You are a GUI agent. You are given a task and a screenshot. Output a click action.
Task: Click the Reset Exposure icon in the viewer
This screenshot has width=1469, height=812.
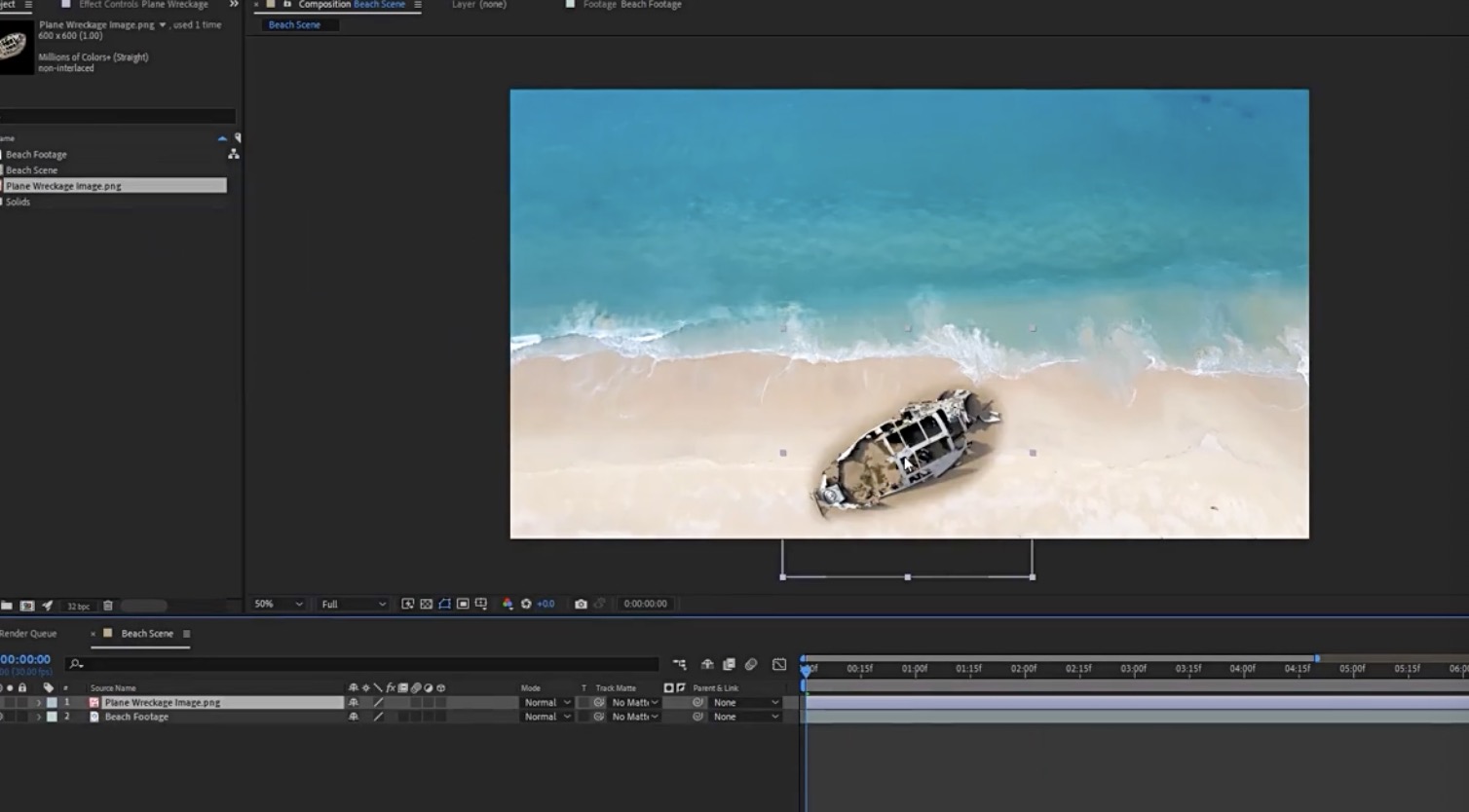tap(526, 604)
